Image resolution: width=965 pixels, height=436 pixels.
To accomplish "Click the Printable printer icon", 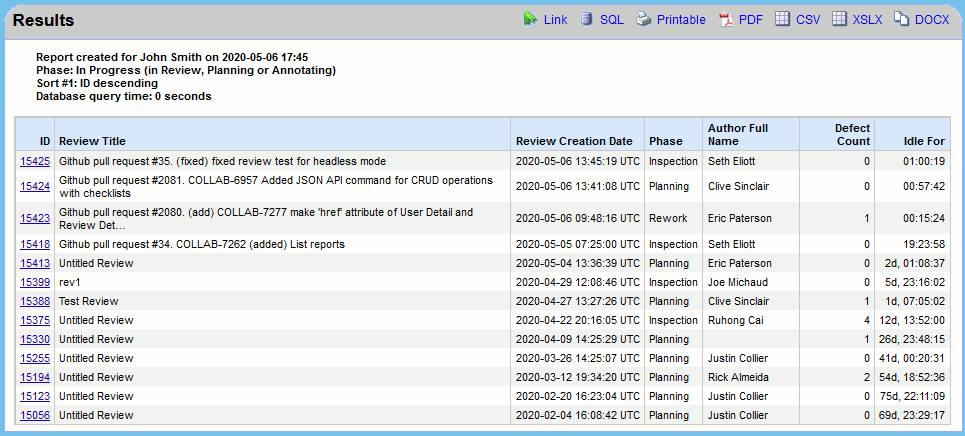I will point(644,19).
